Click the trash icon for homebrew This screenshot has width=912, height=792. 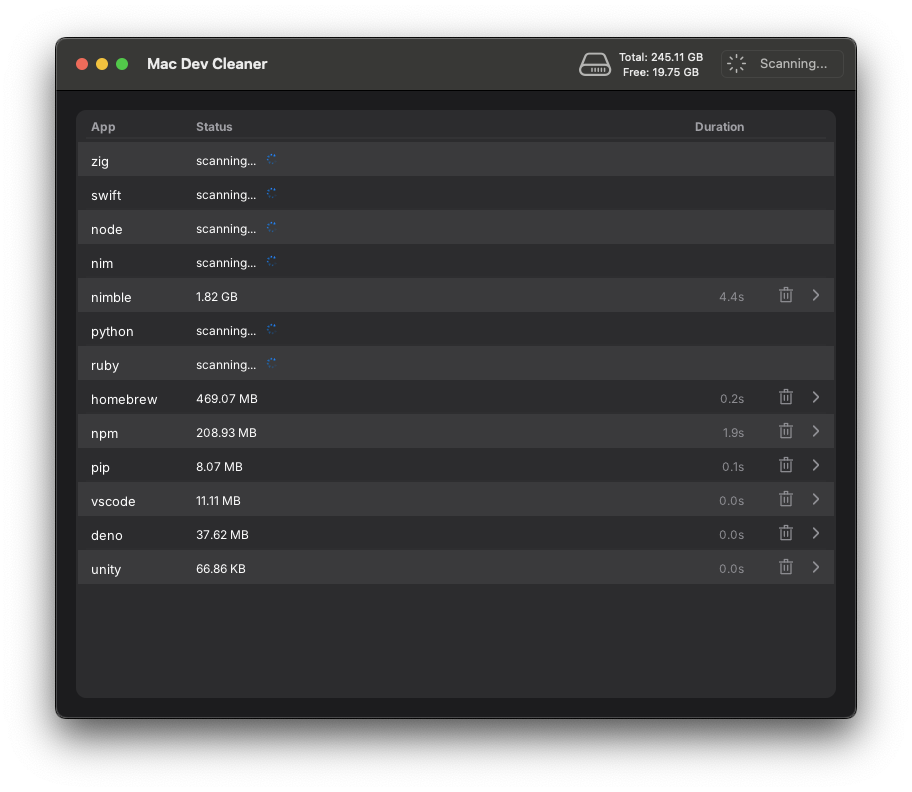[x=786, y=397]
